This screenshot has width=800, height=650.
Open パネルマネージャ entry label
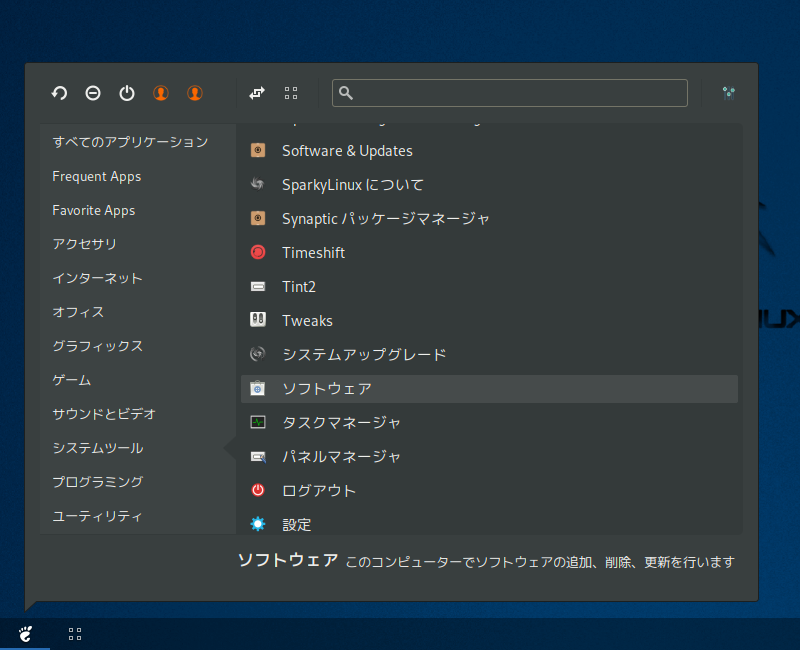341,457
